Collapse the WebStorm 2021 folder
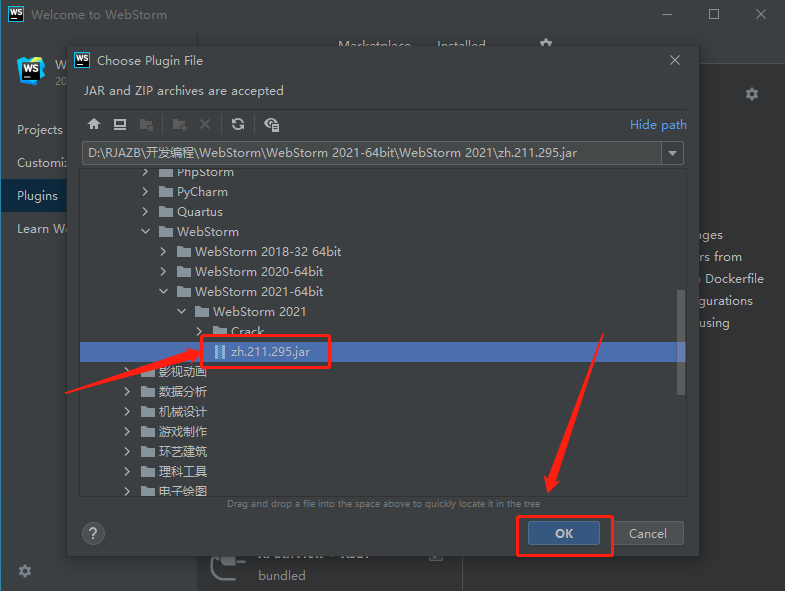The height and width of the screenshot is (591, 785). click(x=182, y=312)
